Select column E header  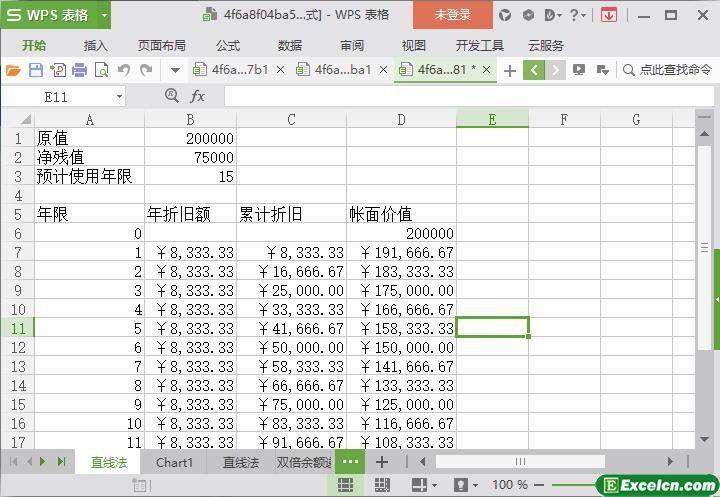click(x=492, y=119)
